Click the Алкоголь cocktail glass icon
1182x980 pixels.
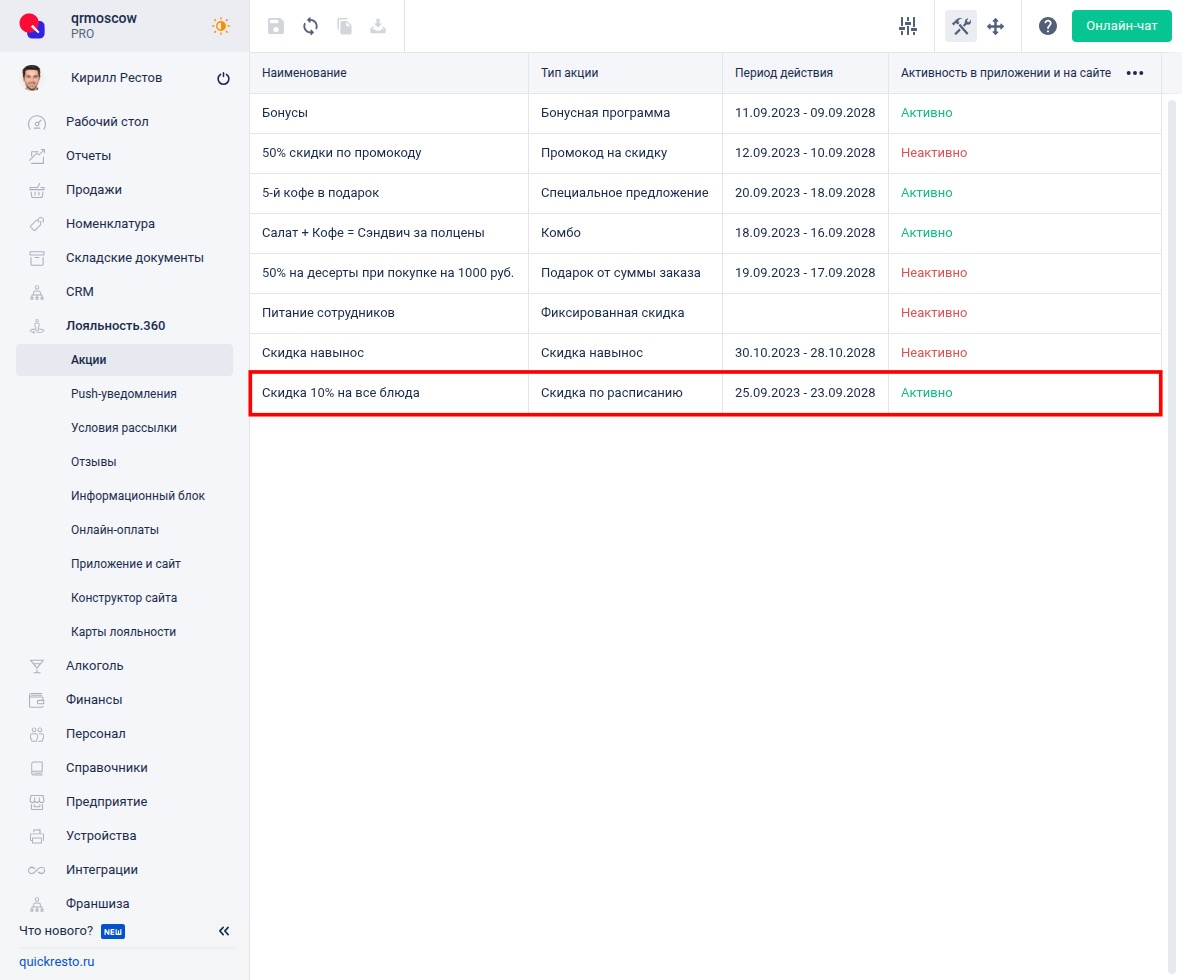point(36,666)
